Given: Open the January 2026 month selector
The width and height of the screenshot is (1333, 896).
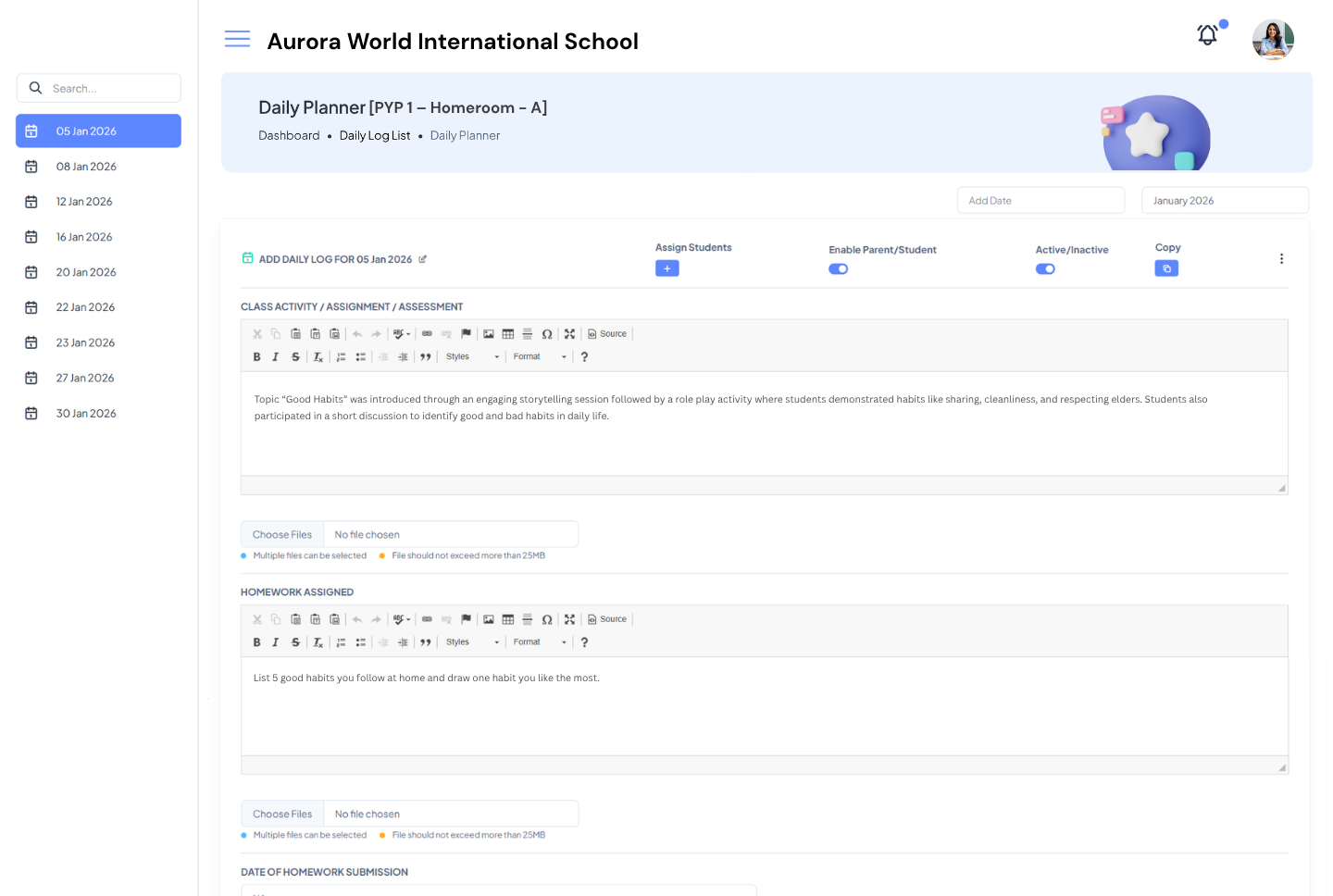Looking at the screenshot, I should 1224,201.
